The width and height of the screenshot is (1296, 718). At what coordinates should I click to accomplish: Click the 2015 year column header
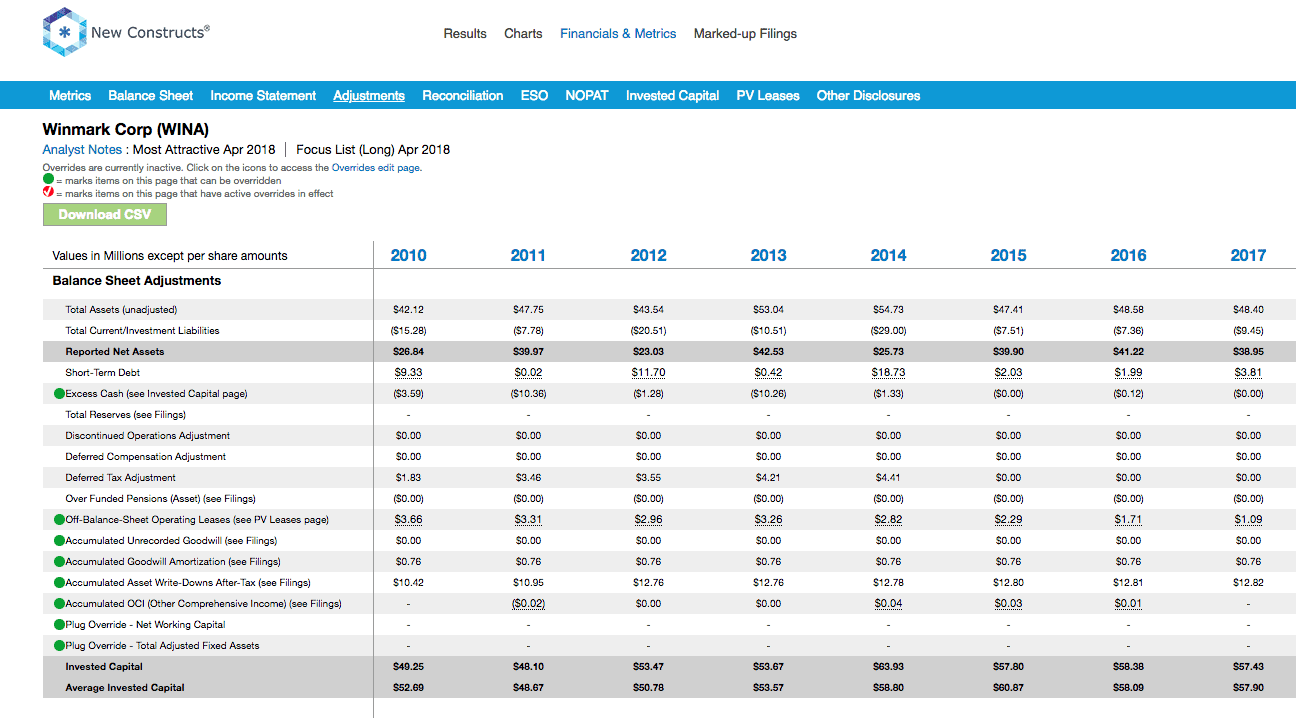pyautogui.click(x=1008, y=256)
